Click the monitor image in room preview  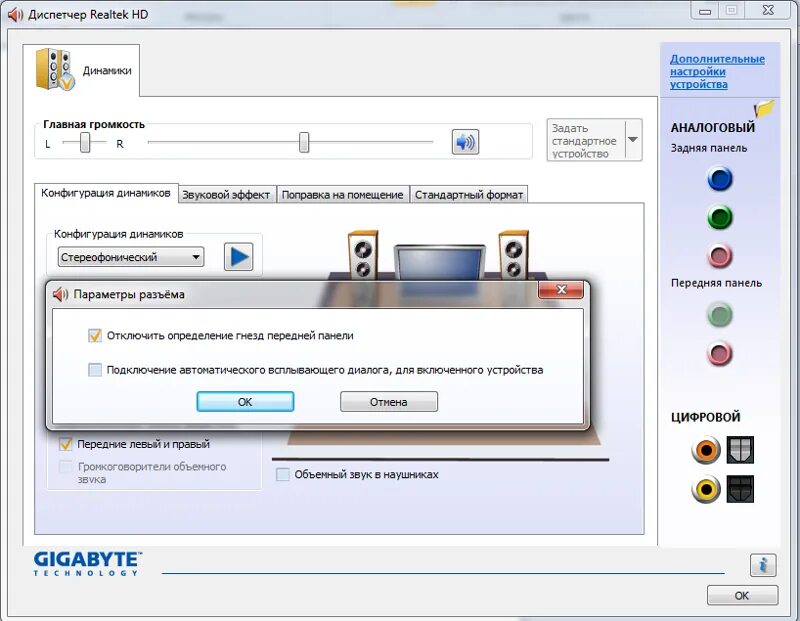(440, 262)
